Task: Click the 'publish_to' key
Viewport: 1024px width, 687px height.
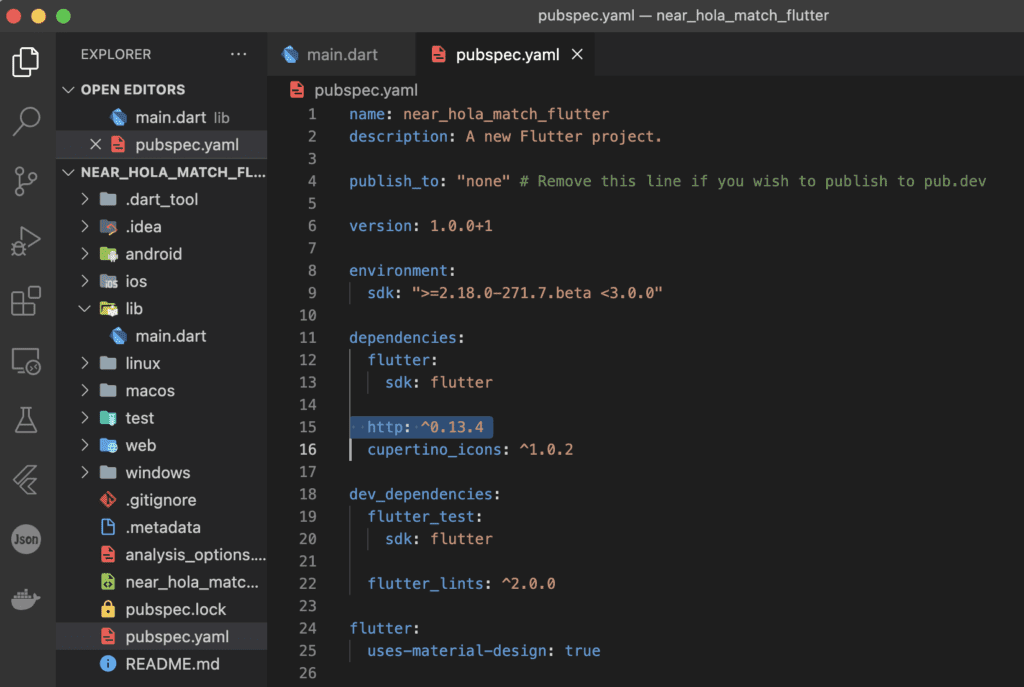Action: coord(394,181)
